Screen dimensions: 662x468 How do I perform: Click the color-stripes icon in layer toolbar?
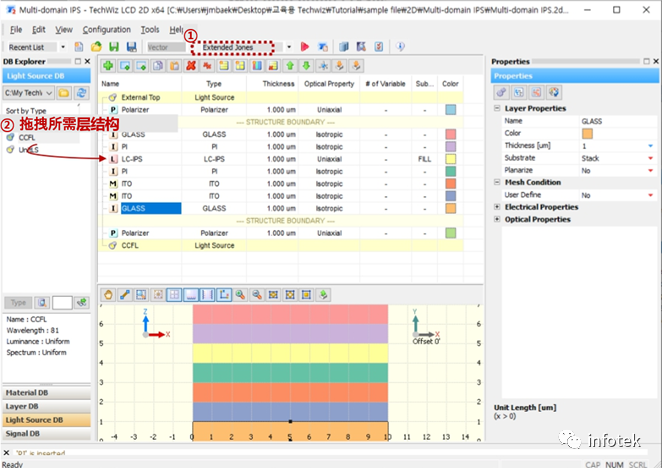pos(257,66)
